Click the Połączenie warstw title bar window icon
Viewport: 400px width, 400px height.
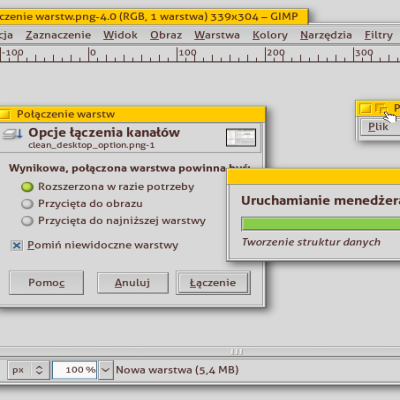point(5,115)
